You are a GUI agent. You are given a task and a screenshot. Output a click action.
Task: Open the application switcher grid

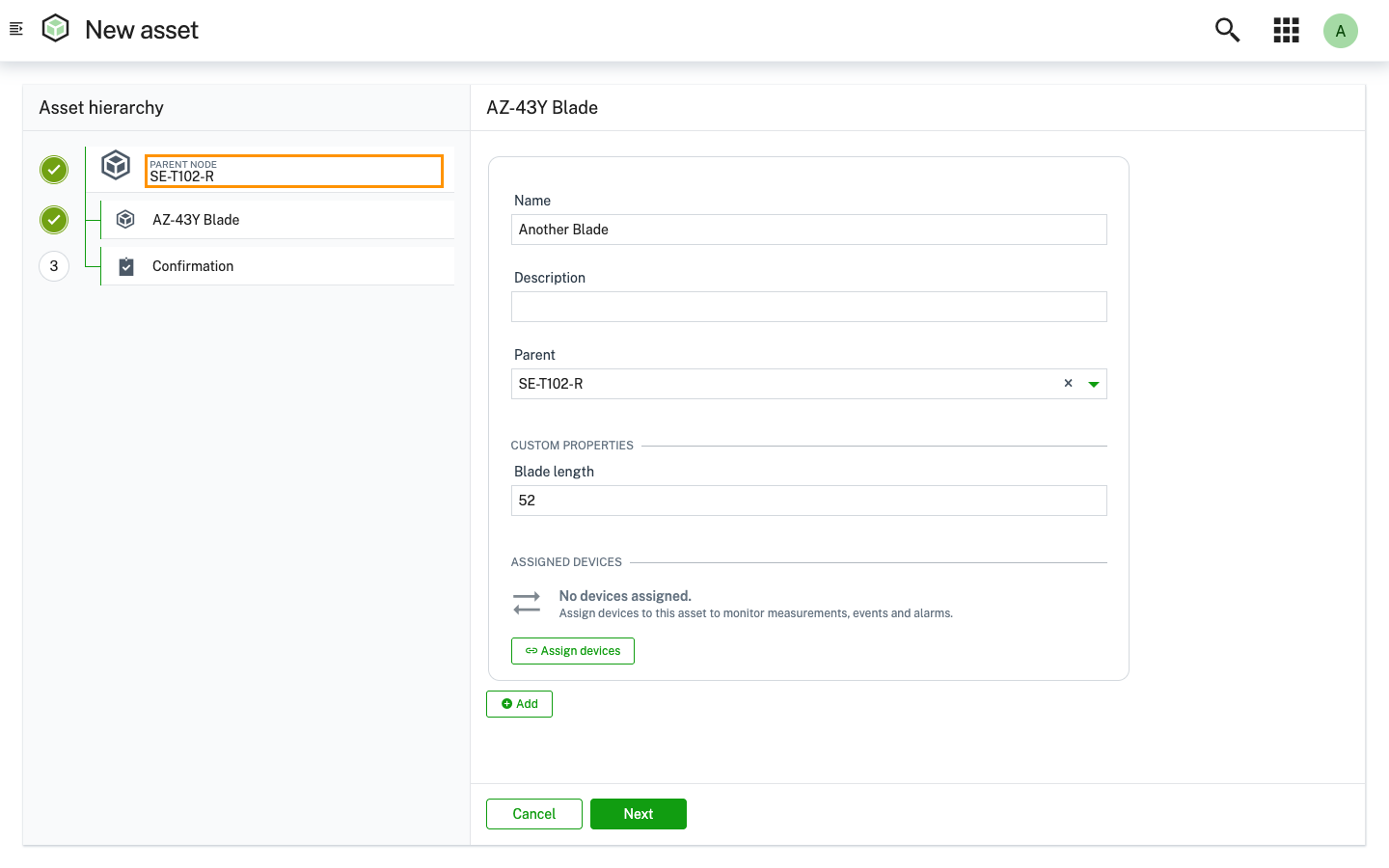tap(1286, 30)
